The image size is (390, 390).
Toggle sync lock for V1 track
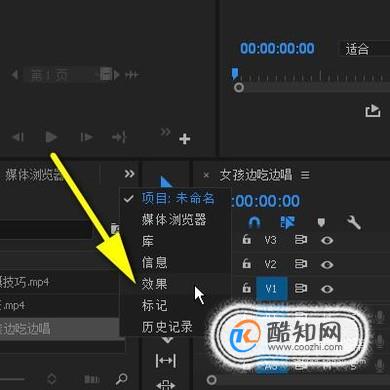click(301, 289)
